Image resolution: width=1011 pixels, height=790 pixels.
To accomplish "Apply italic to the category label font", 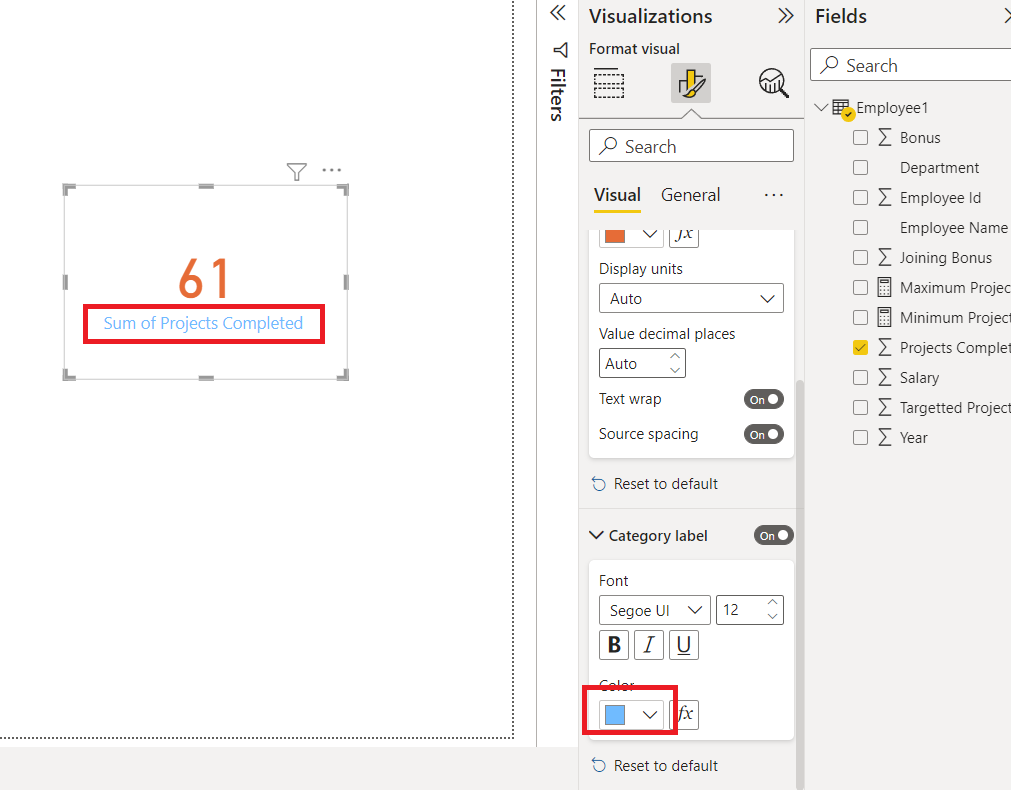I will click(x=648, y=645).
